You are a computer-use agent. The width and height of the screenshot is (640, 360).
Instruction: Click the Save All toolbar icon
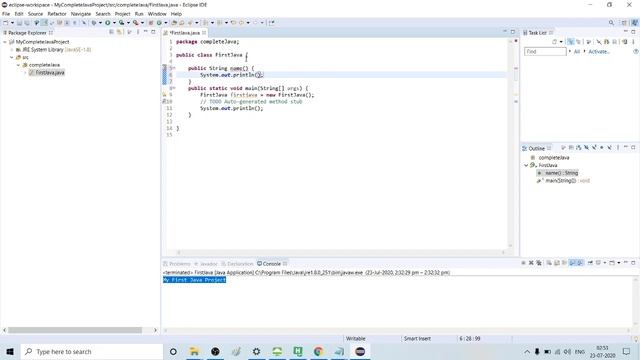pos(27,23)
